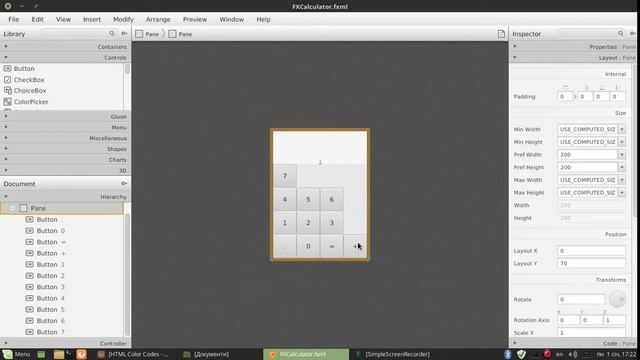Select the Button control icon in Library

click(x=7, y=69)
